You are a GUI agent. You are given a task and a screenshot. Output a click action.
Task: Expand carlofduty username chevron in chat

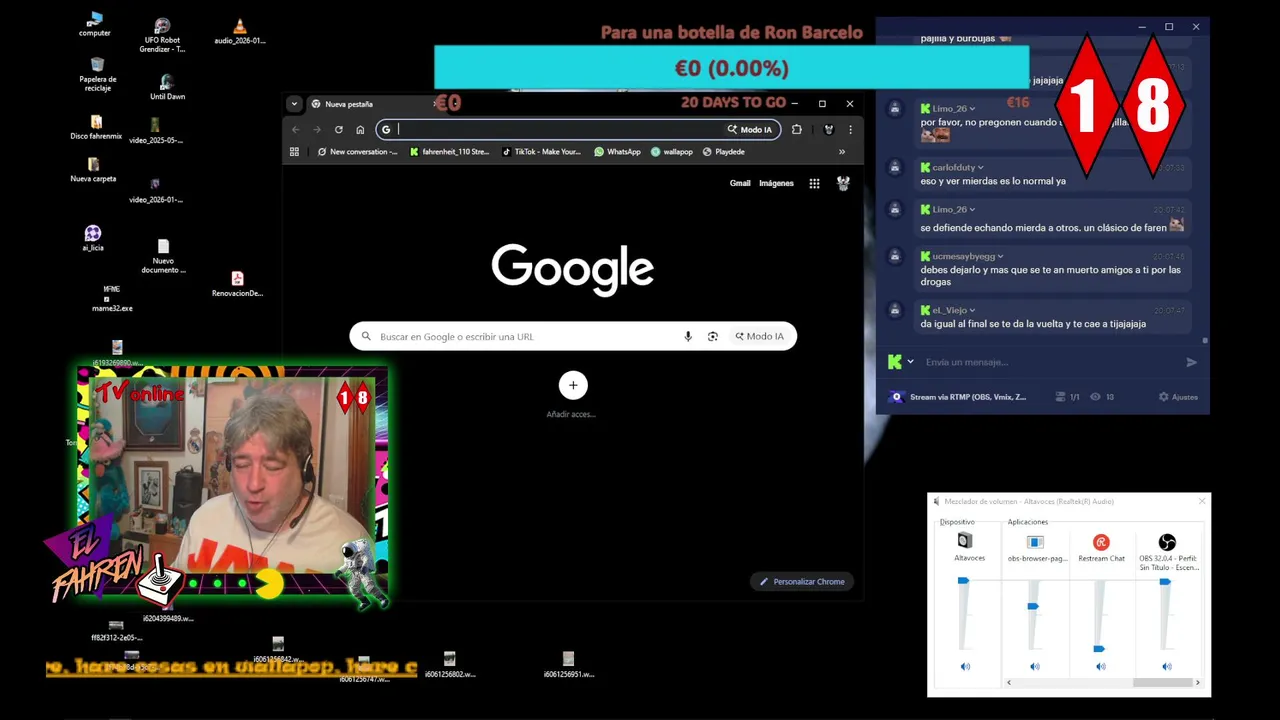coord(980,167)
